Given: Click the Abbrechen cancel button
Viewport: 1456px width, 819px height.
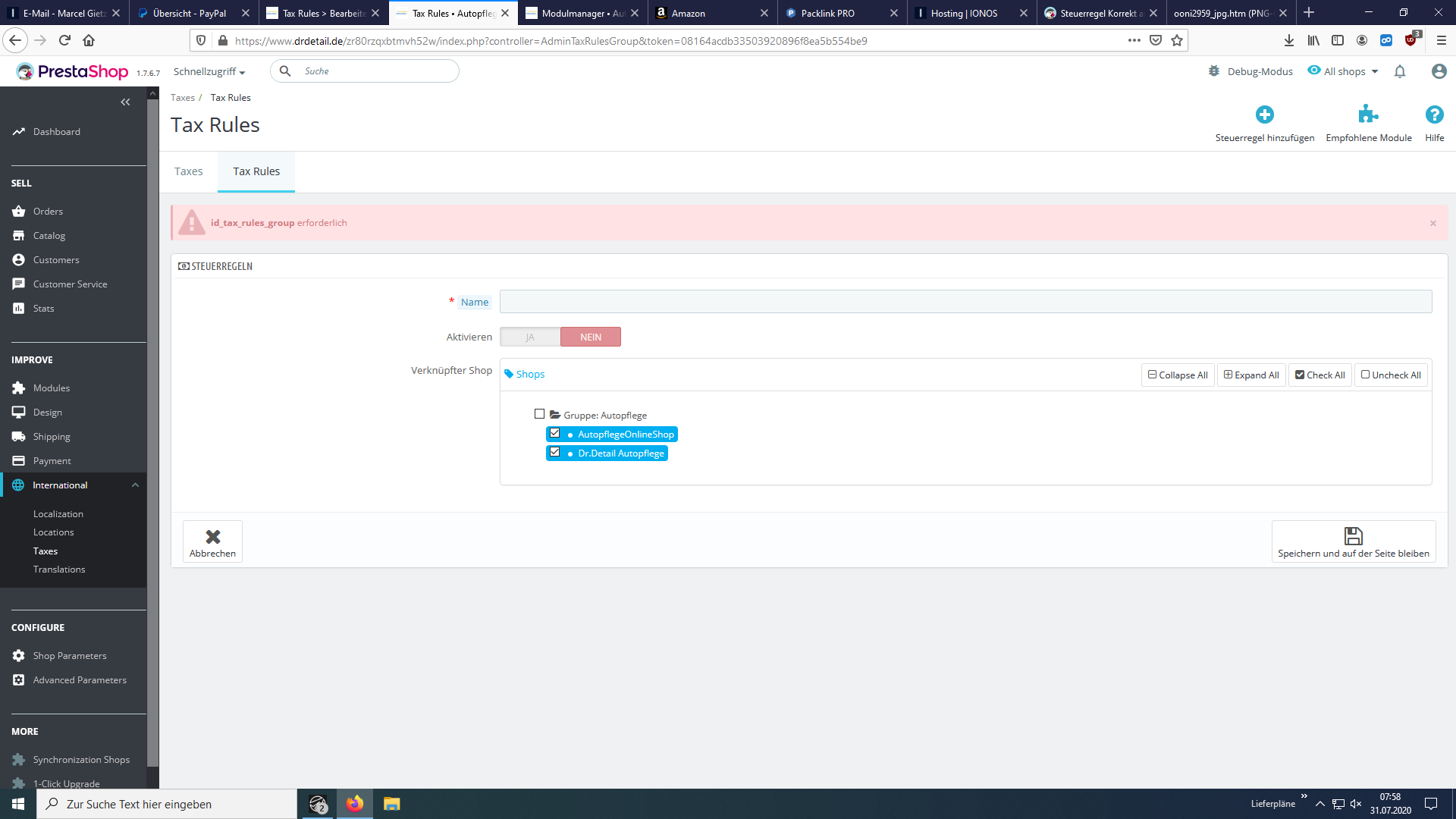Looking at the screenshot, I should tap(212, 541).
